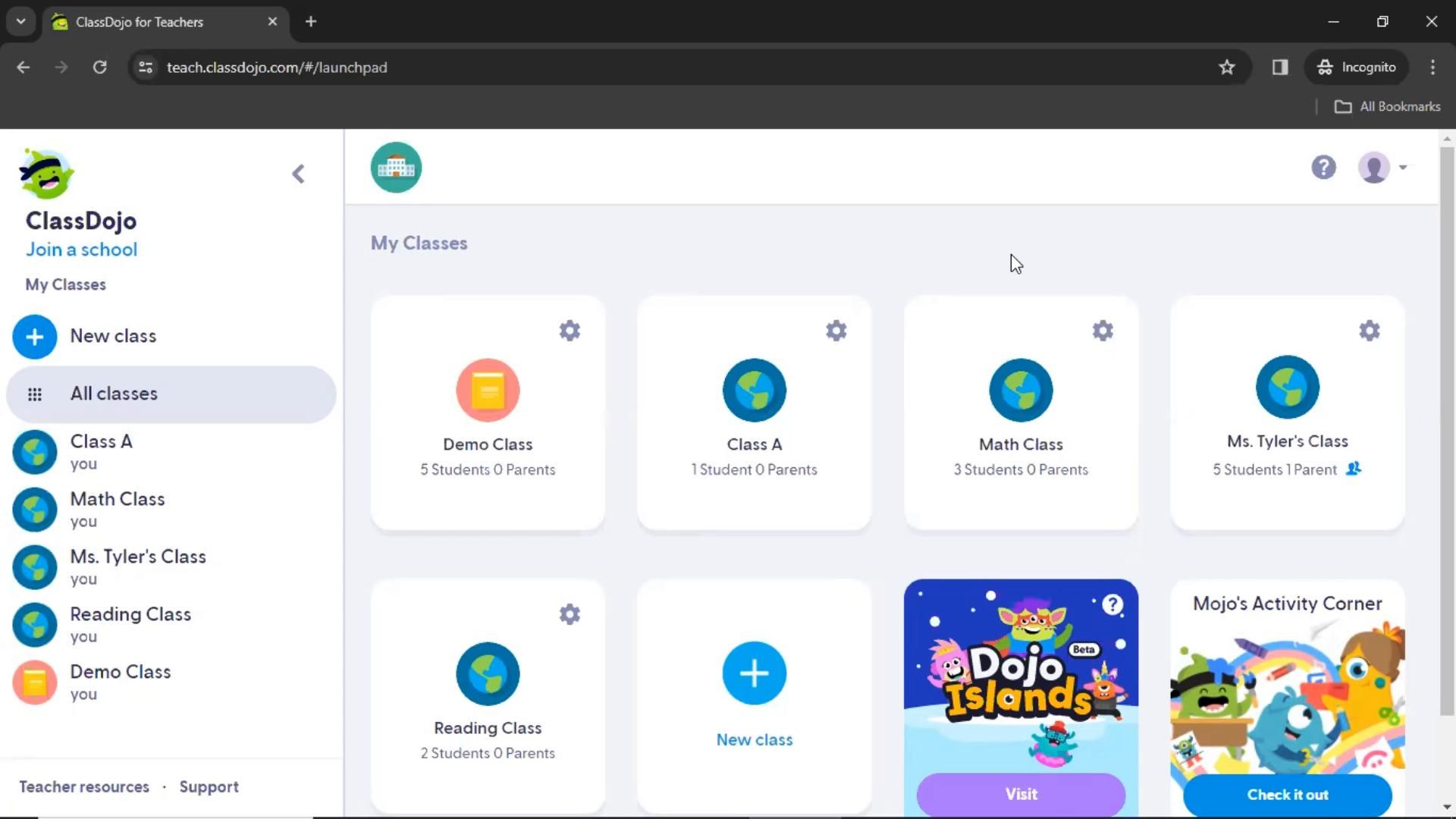Go back in browser history

(23, 67)
